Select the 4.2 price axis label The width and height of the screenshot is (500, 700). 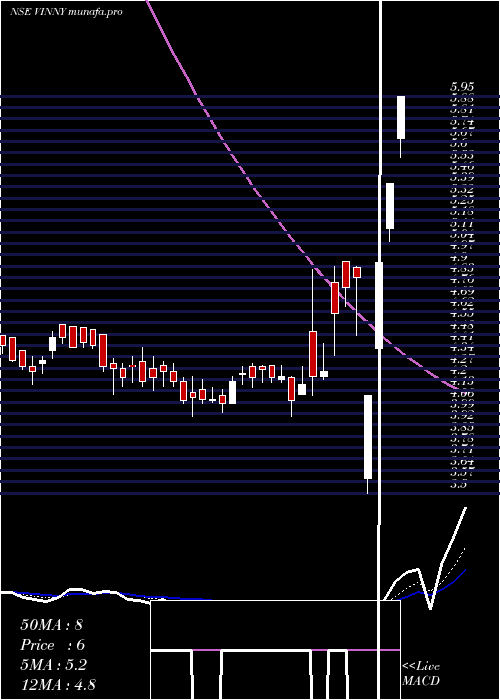[x=458, y=371]
